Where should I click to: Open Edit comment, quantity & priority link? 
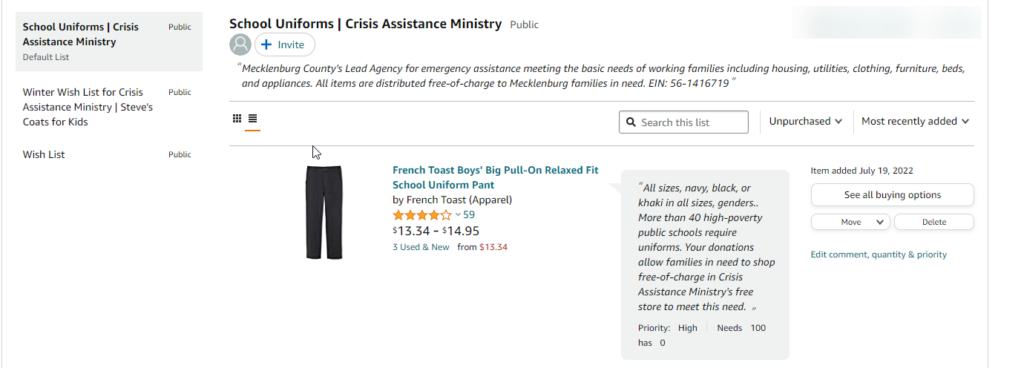click(x=878, y=254)
